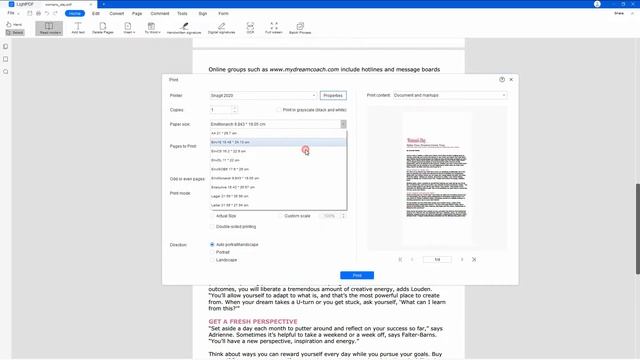Select the Hand tool
The height and width of the screenshot is (360, 640).
(14, 24)
